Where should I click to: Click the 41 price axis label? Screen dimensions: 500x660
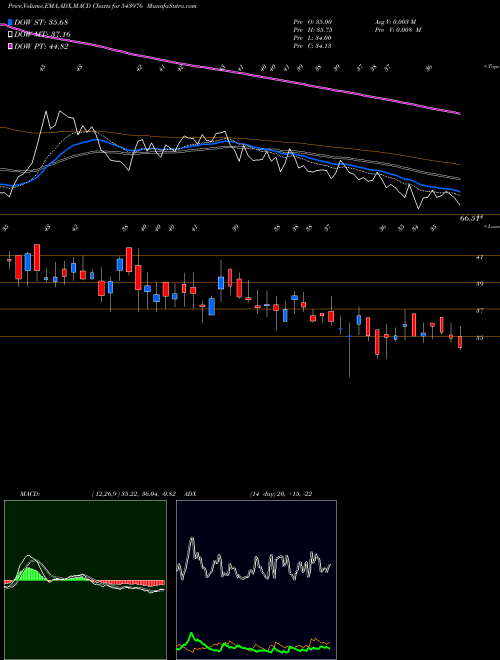[x=479, y=257]
